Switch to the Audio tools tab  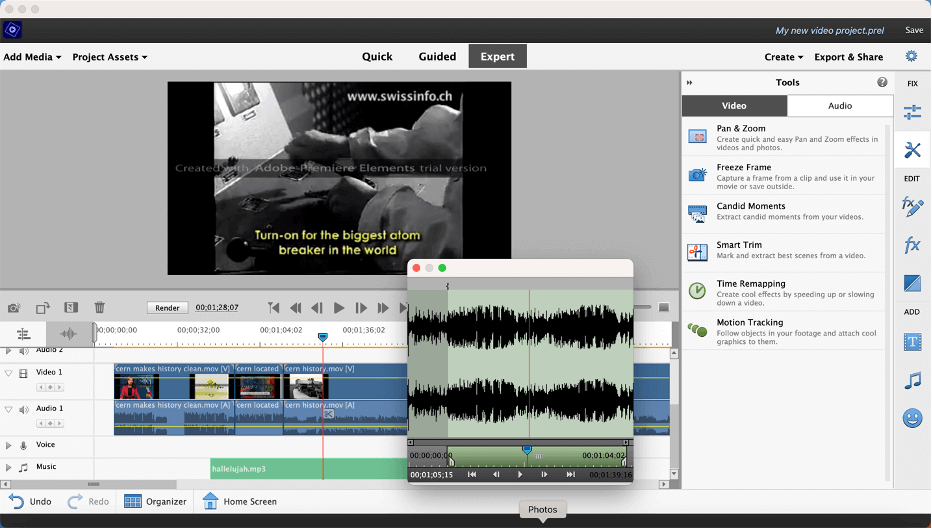(x=840, y=106)
